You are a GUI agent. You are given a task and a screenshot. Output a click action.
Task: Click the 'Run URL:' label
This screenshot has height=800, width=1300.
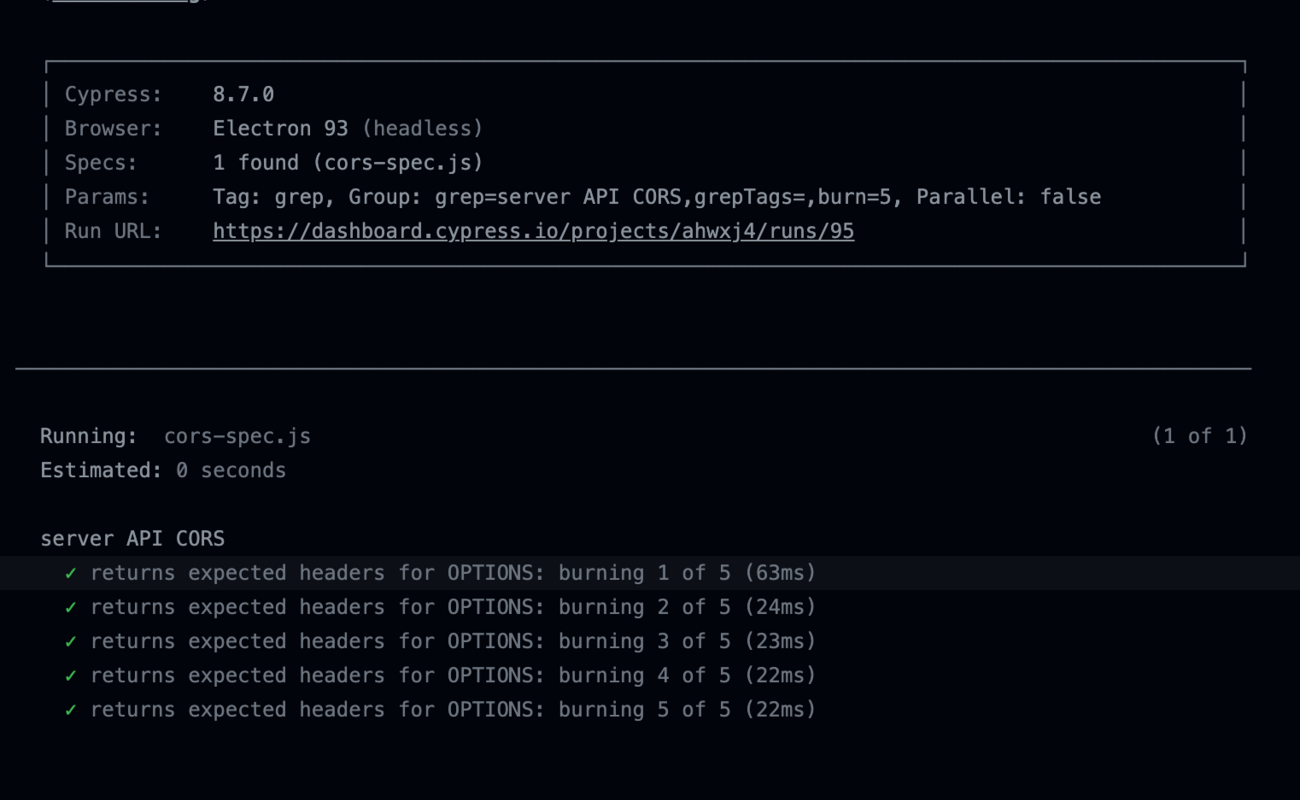113,231
